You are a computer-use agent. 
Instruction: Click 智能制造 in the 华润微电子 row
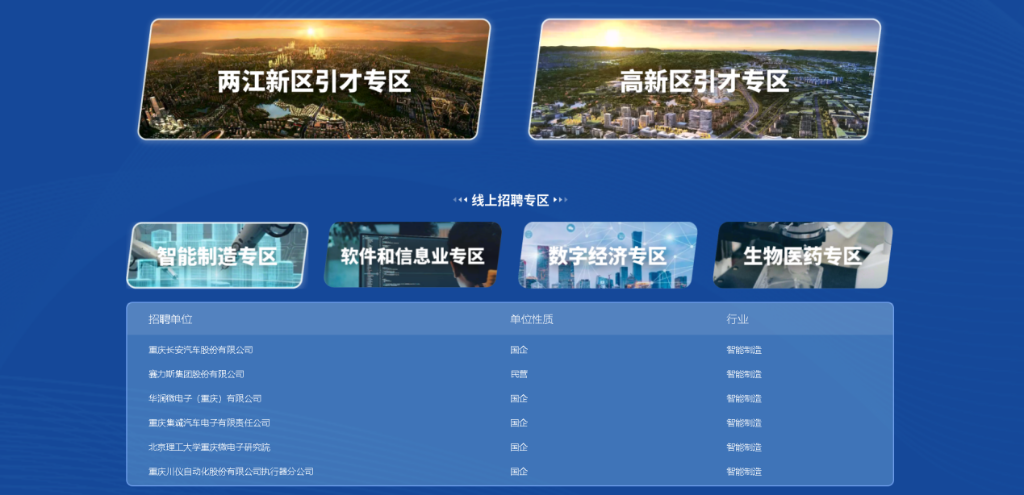[x=743, y=398]
